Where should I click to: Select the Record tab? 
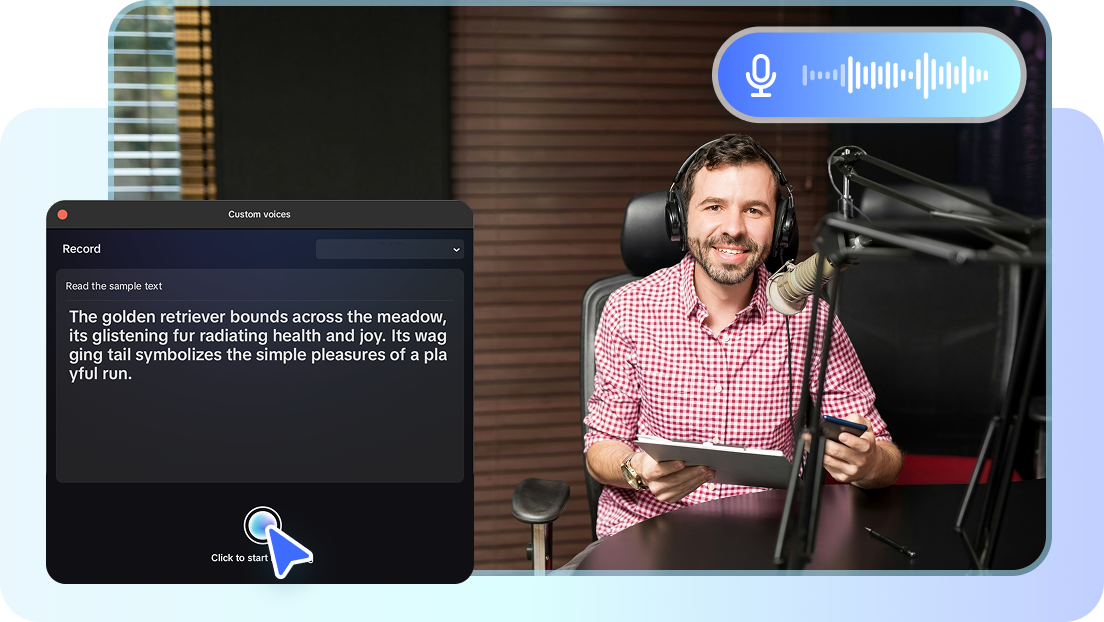point(81,249)
